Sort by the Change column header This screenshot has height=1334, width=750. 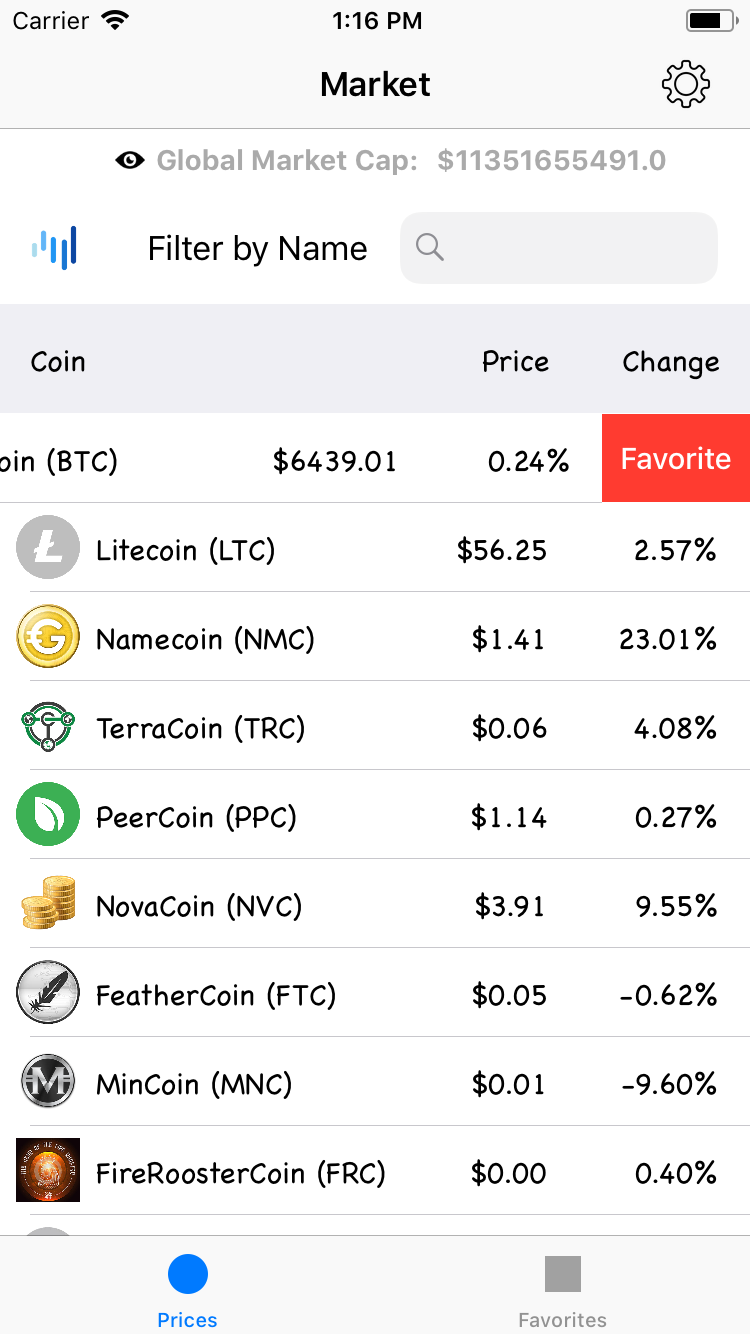point(670,361)
